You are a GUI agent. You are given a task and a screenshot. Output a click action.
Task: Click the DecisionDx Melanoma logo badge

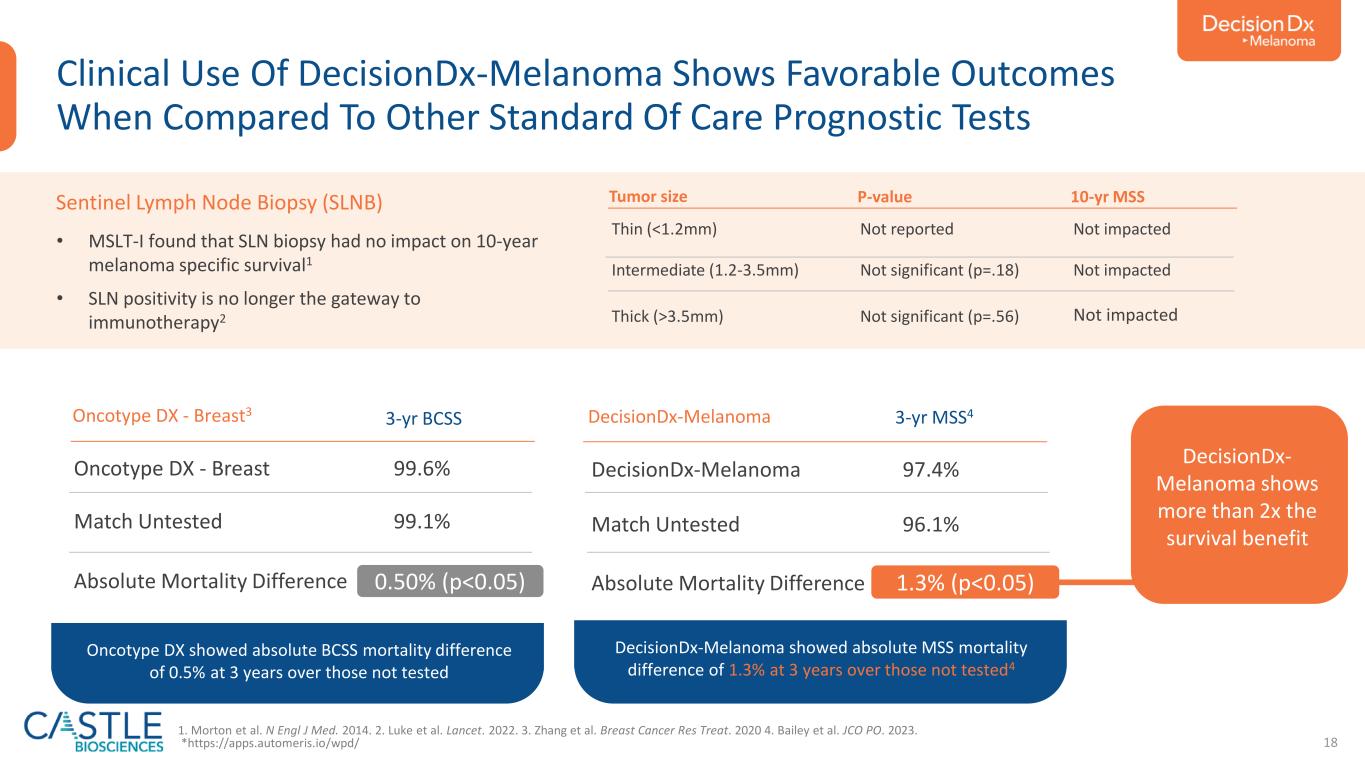click(x=1258, y=31)
